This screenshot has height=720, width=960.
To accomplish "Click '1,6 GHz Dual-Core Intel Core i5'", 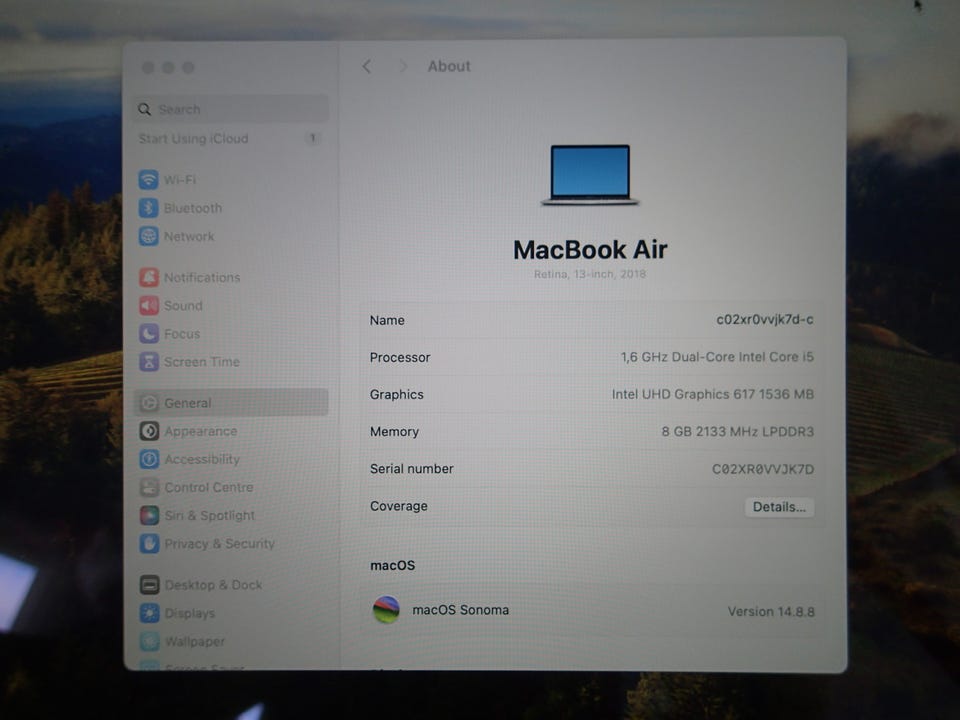I will [x=717, y=357].
